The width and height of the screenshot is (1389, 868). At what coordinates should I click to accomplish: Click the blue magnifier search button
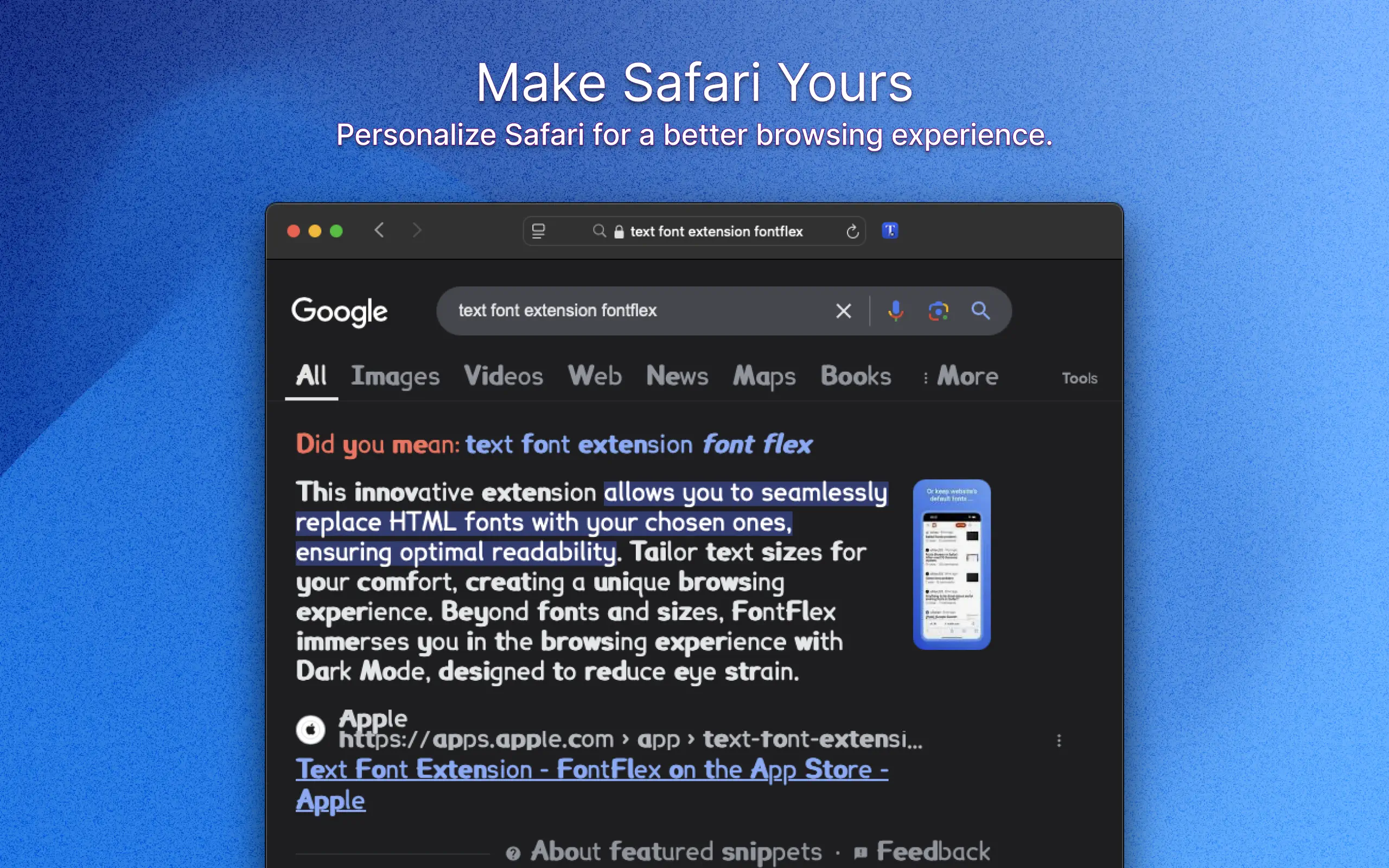point(980,311)
